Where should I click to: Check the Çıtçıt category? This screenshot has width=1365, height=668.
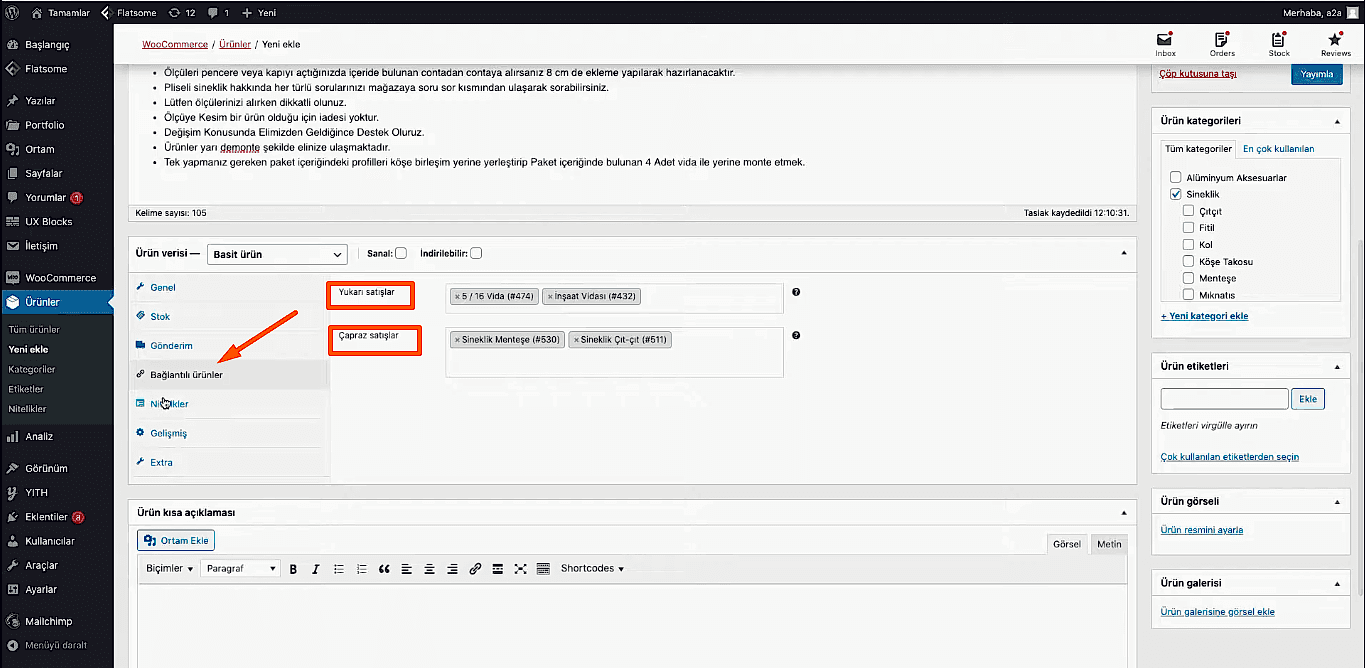click(1188, 211)
